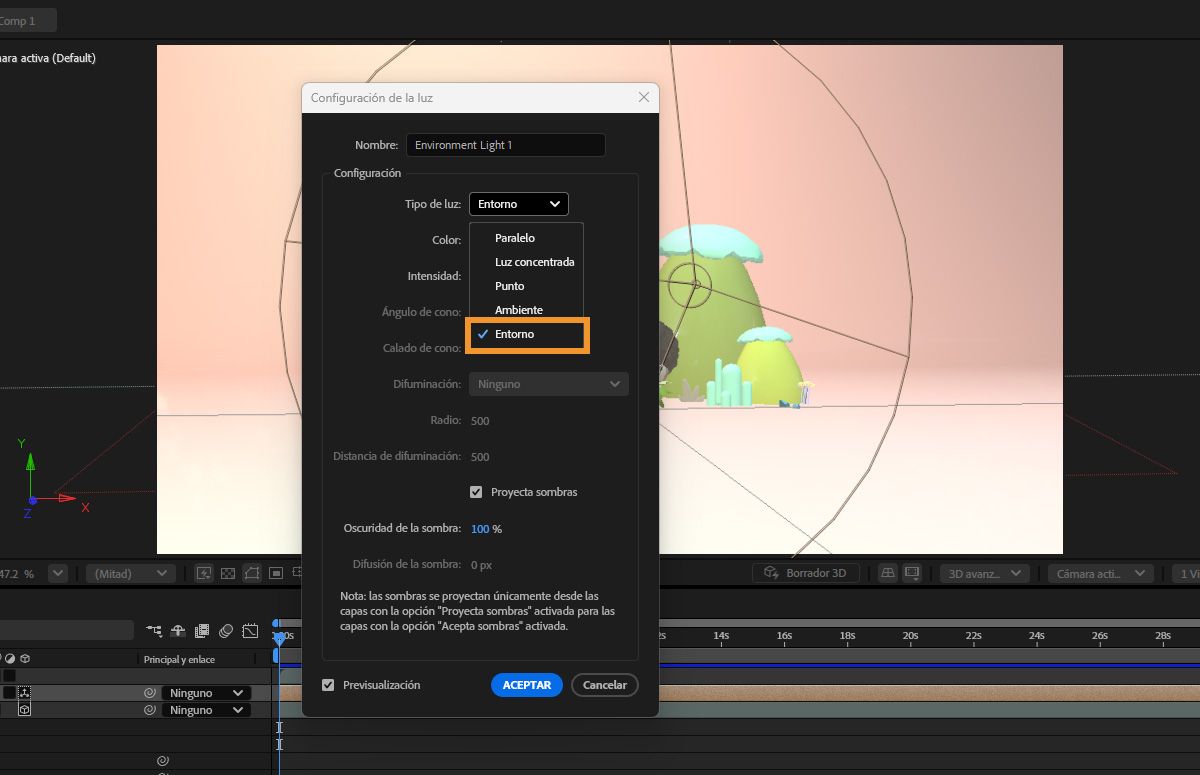Click Distancia de difuminación 500 value

click(x=480, y=457)
